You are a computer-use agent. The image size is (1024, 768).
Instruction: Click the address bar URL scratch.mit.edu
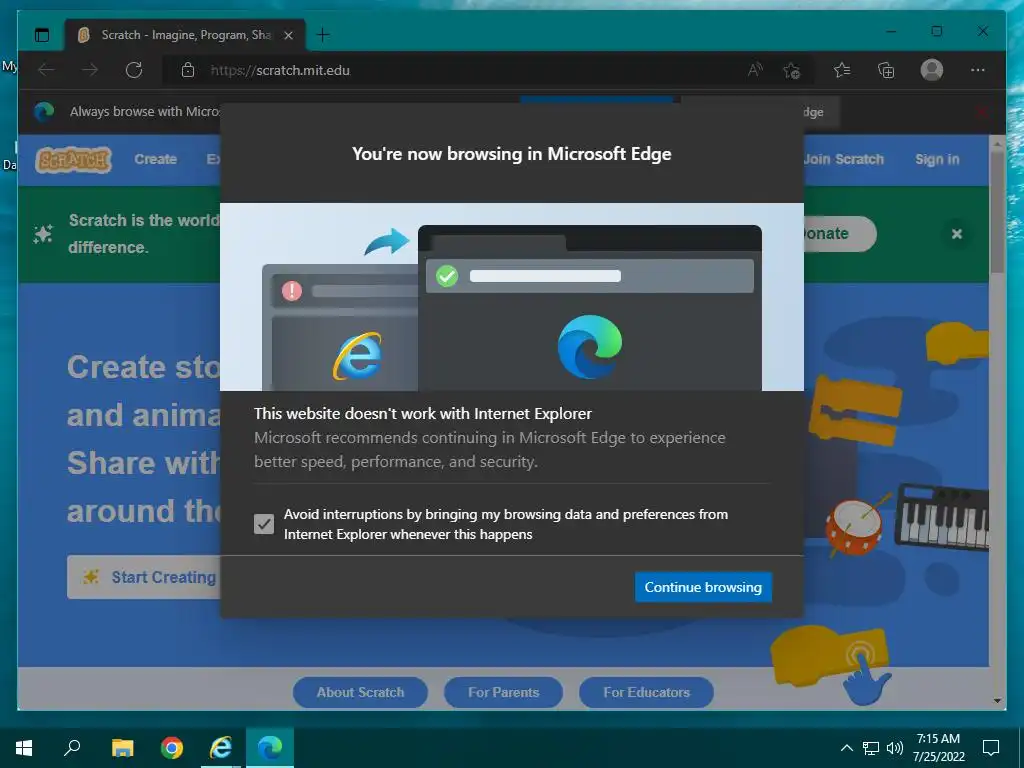click(280, 71)
